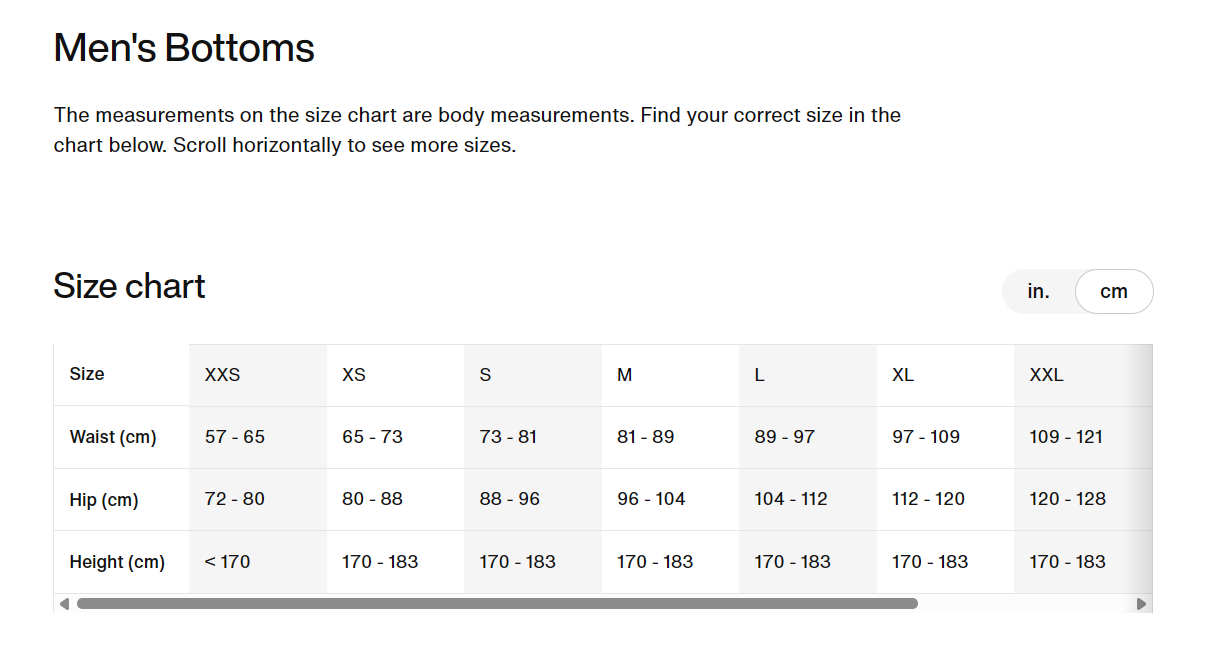Toggle the measurement unit switch
The width and height of the screenshot is (1232, 650).
point(1077,291)
